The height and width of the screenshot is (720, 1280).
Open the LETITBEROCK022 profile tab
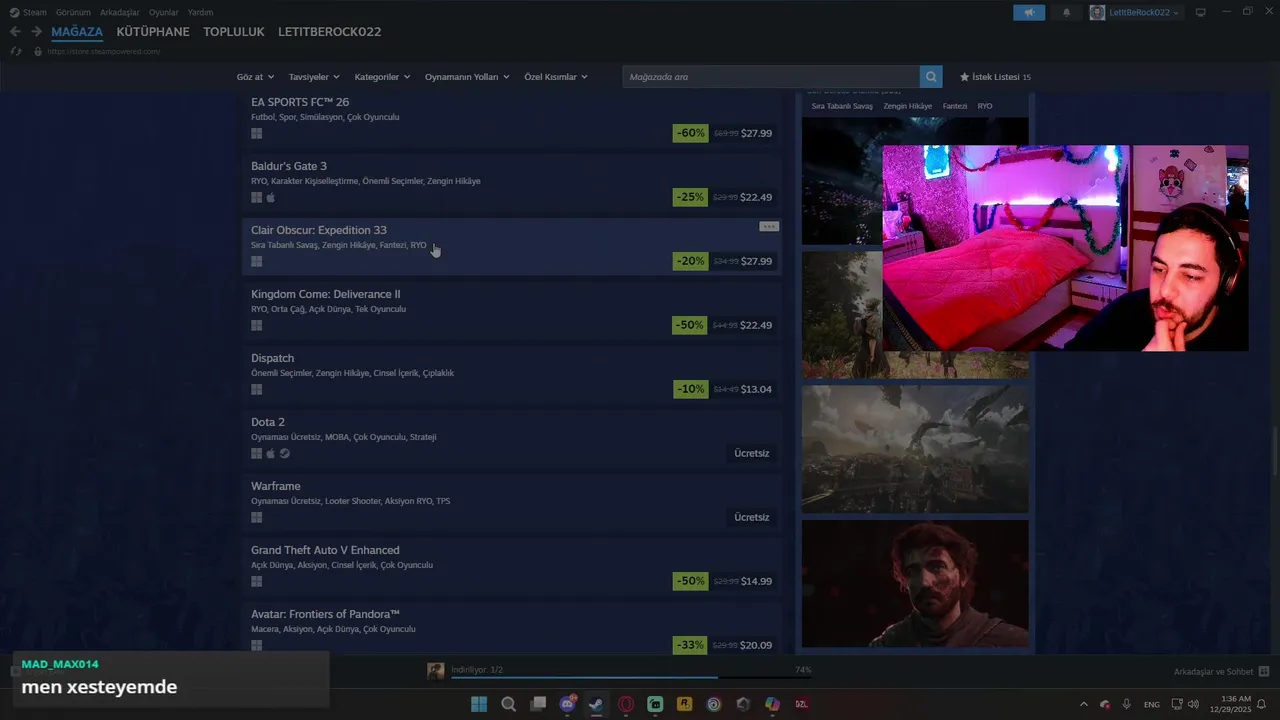tap(330, 32)
